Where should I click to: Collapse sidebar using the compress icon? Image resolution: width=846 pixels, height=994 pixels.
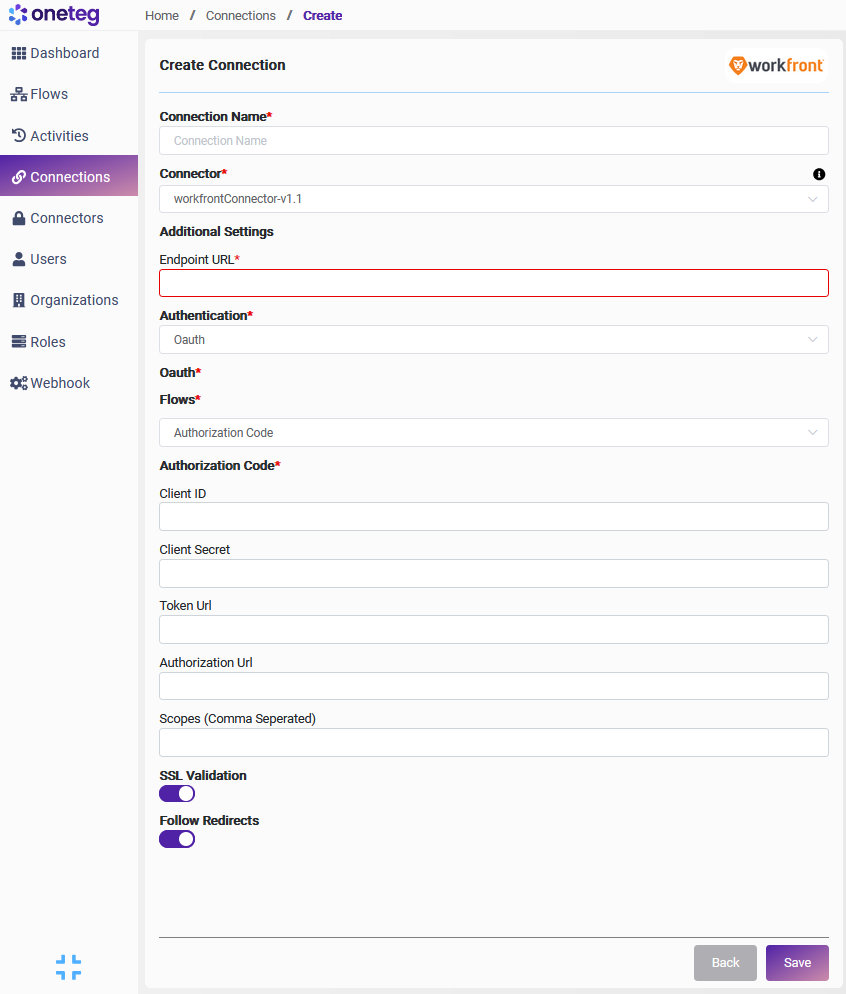69,967
